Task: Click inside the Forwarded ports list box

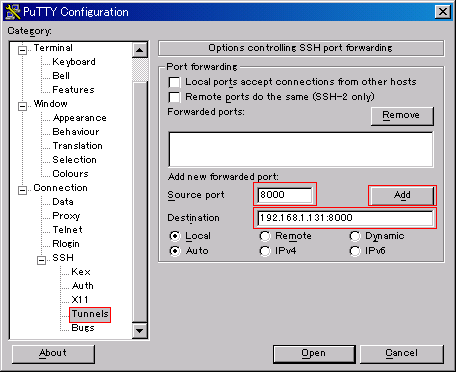Action: tap(301, 149)
